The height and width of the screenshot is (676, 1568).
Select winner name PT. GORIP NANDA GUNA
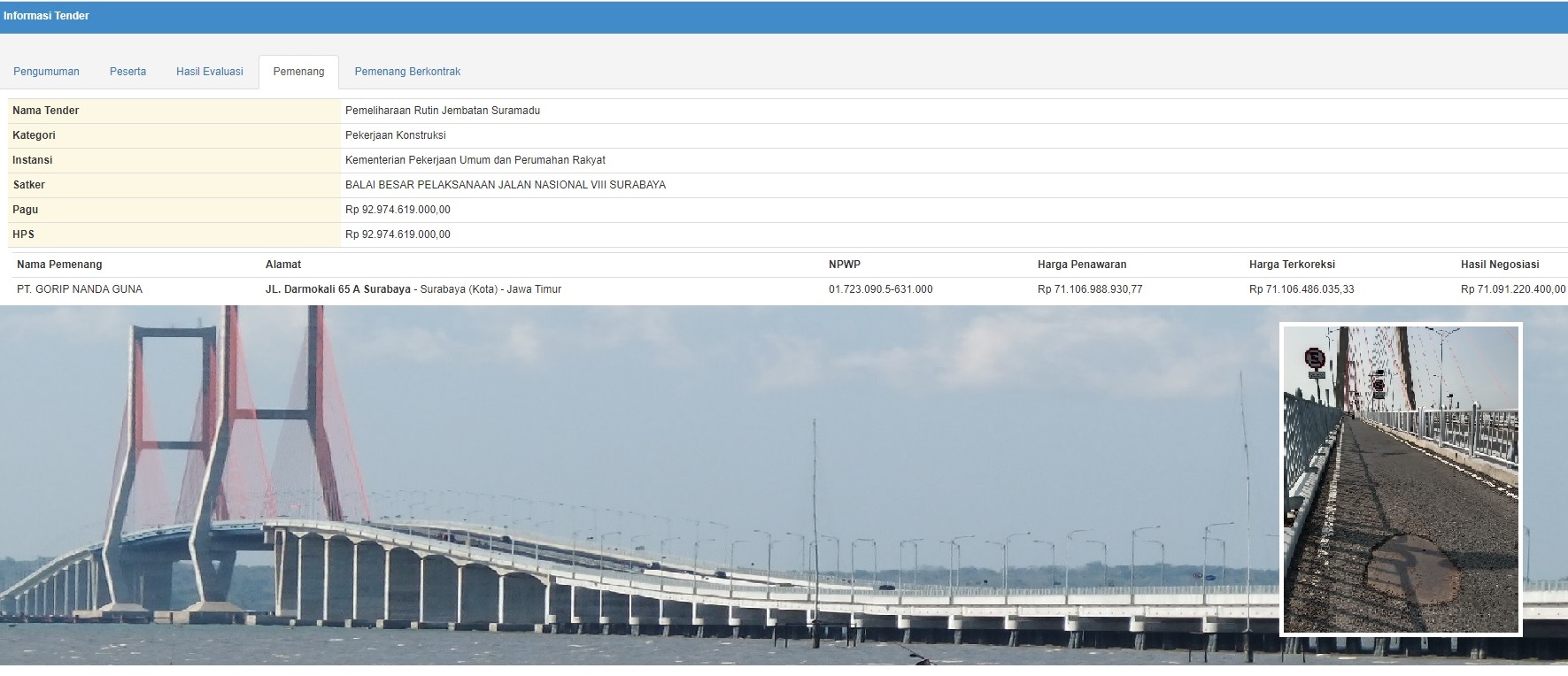(x=80, y=289)
